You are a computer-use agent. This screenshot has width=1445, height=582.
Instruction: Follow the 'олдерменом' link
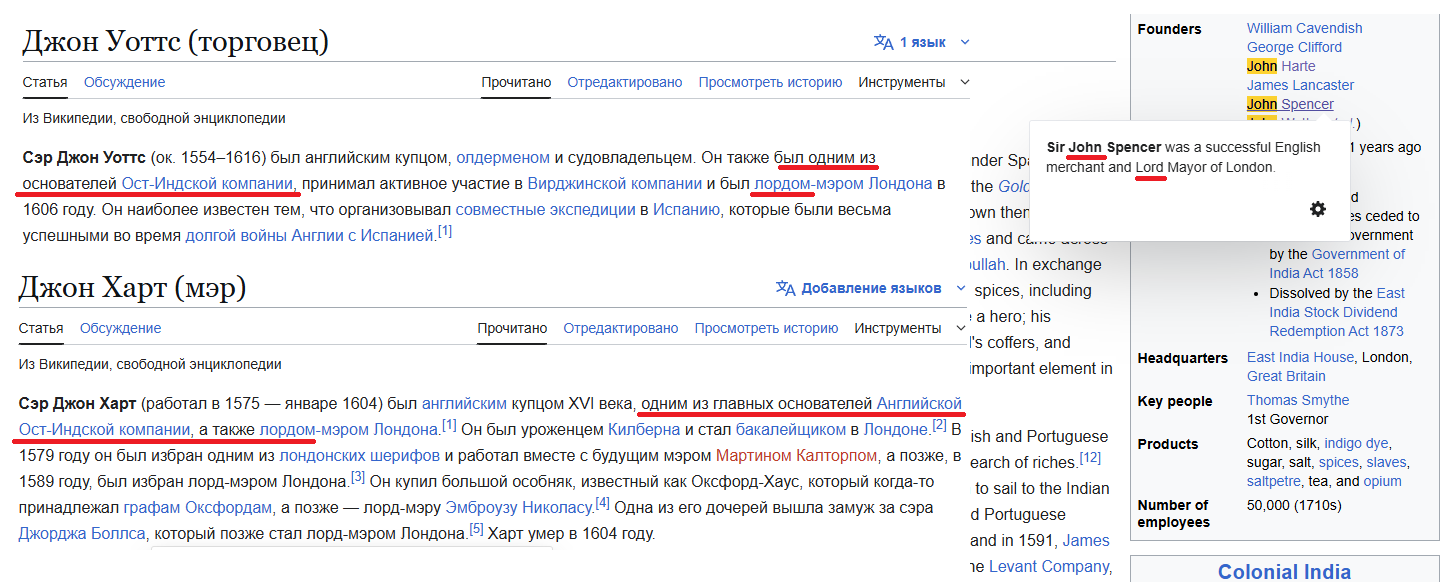pyautogui.click(x=503, y=157)
